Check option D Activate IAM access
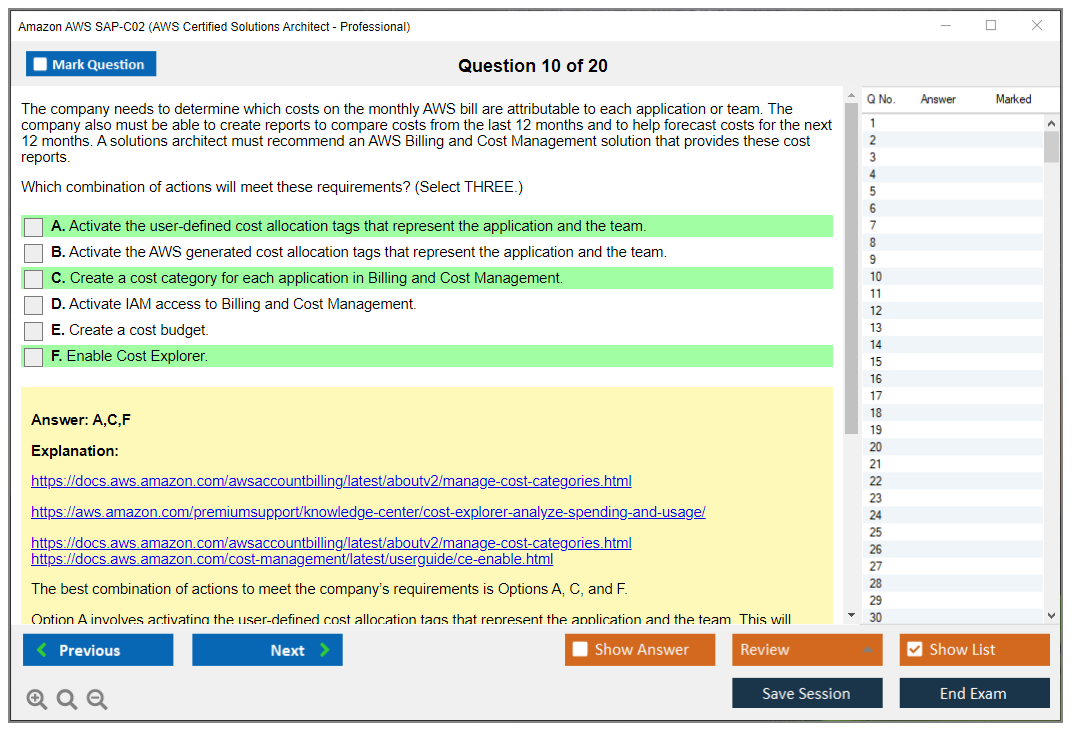The width and height of the screenshot is (1075, 735). pyautogui.click(x=34, y=305)
